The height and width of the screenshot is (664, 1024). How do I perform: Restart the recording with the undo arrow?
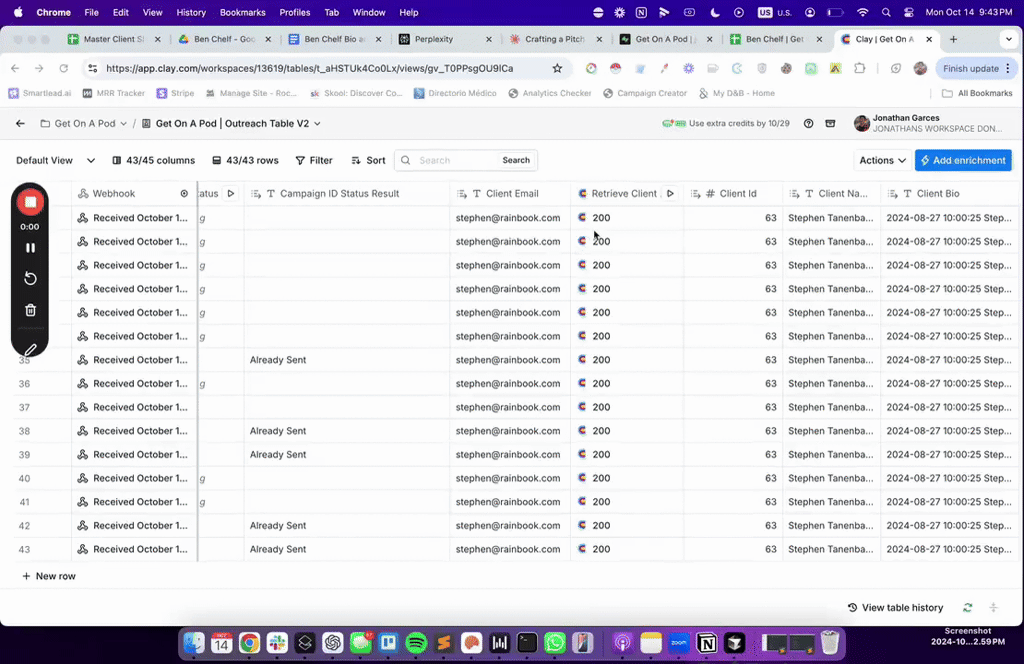(30, 279)
